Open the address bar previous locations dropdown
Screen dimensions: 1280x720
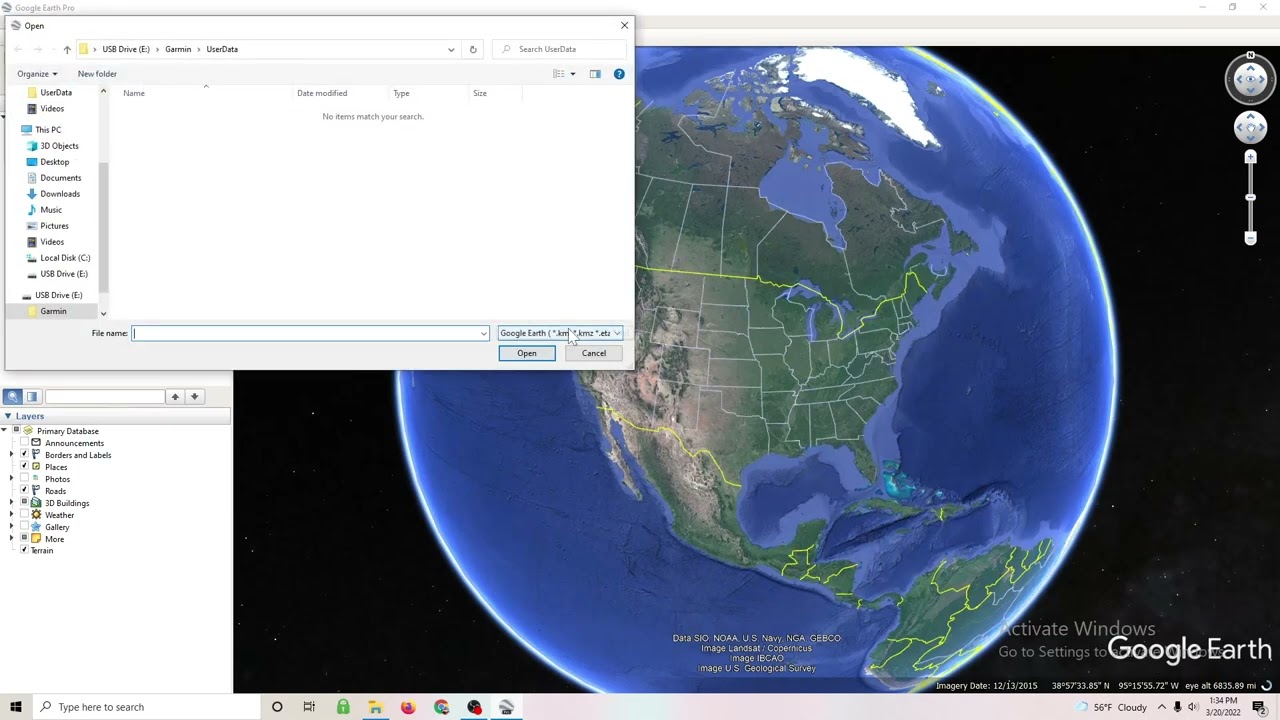tap(451, 49)
